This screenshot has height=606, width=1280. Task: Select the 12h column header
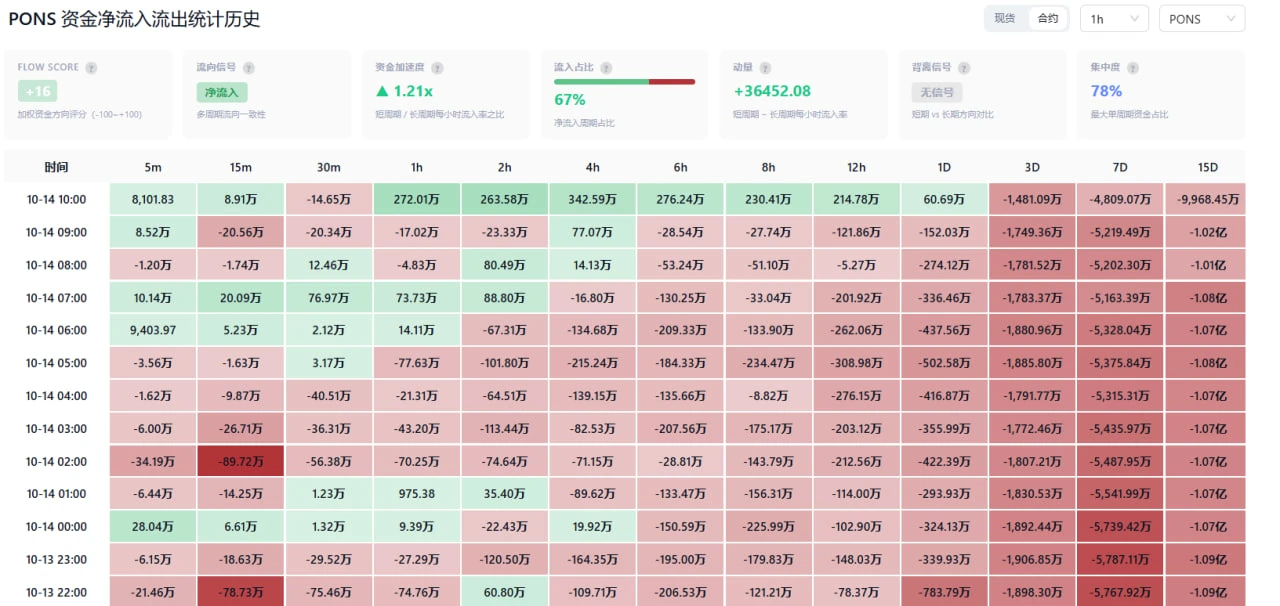coord(856,167)
